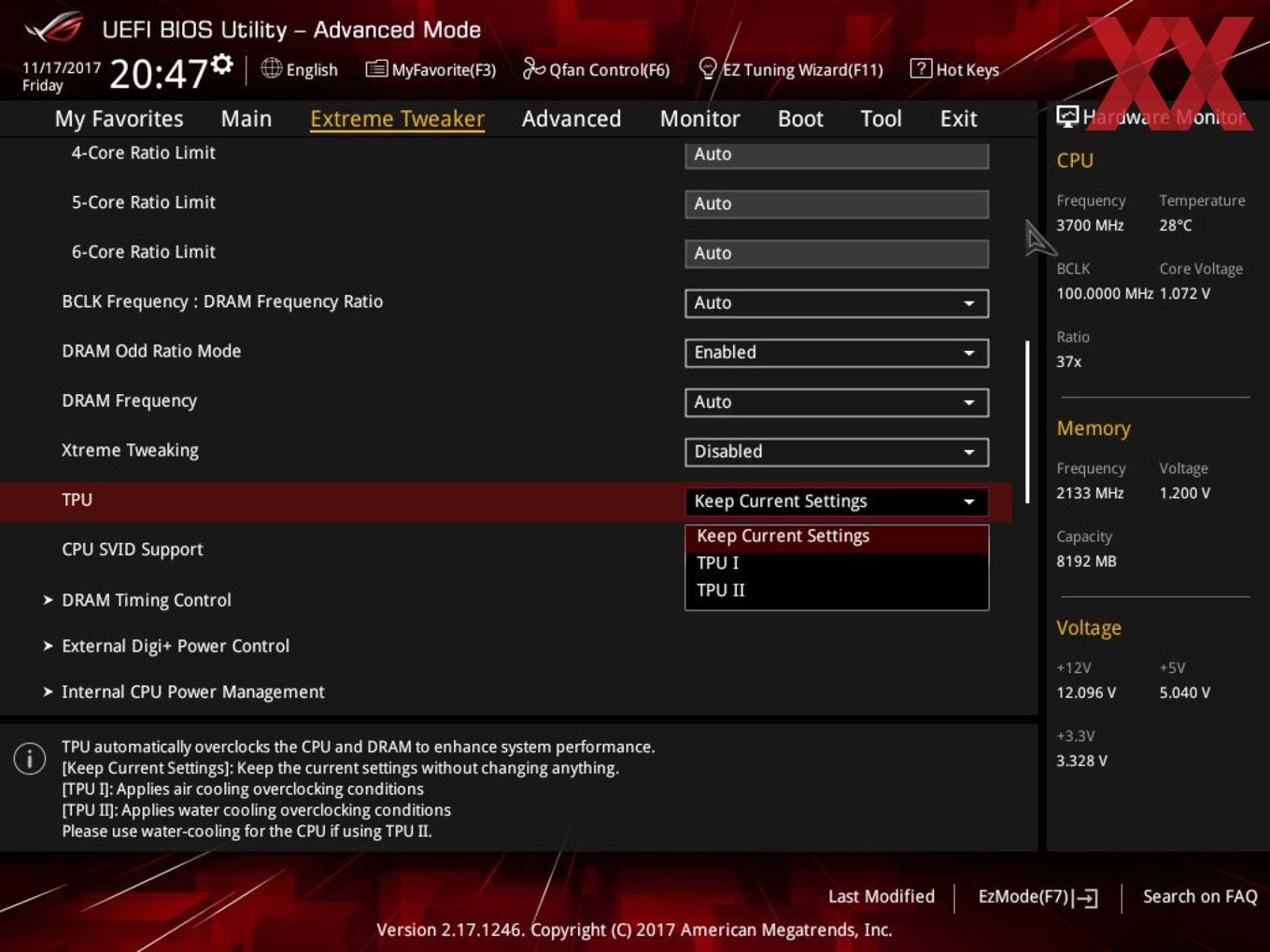
Task: Click Core Voltage value 1.072 V
Action: (x=1184, y=293)
